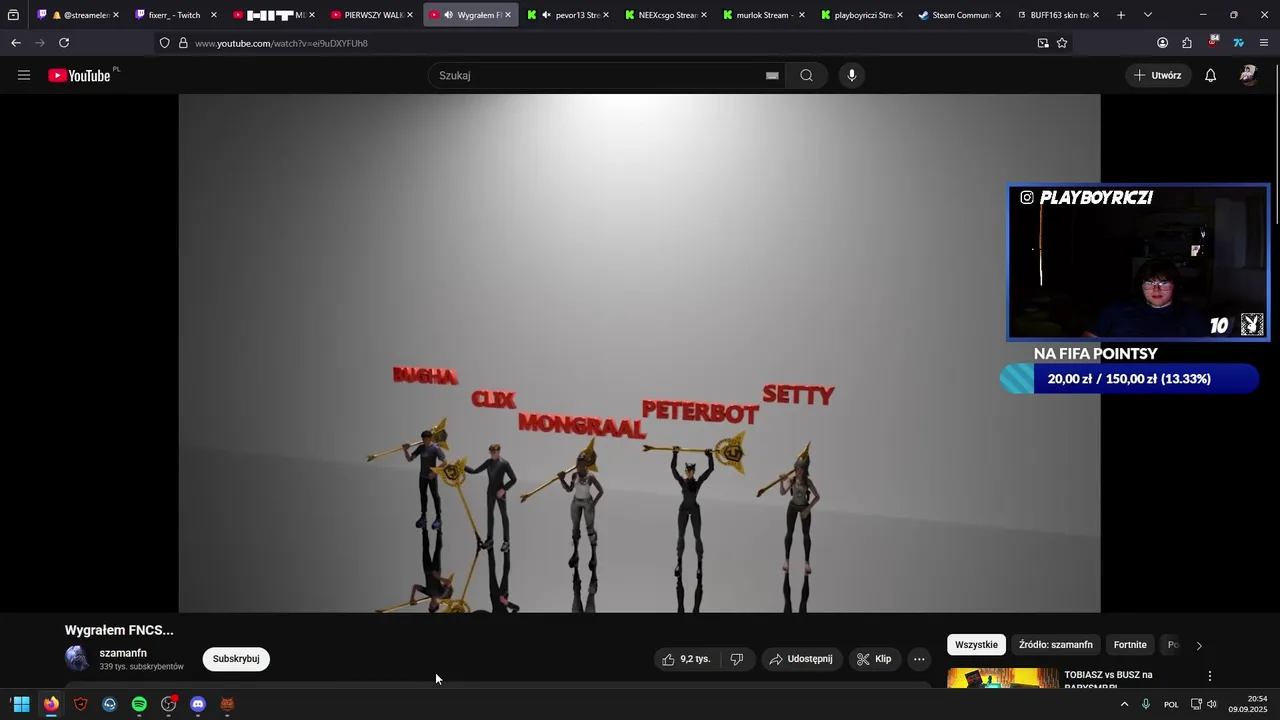
Task: Click the search magnifier button
Action: pos(806,75)
